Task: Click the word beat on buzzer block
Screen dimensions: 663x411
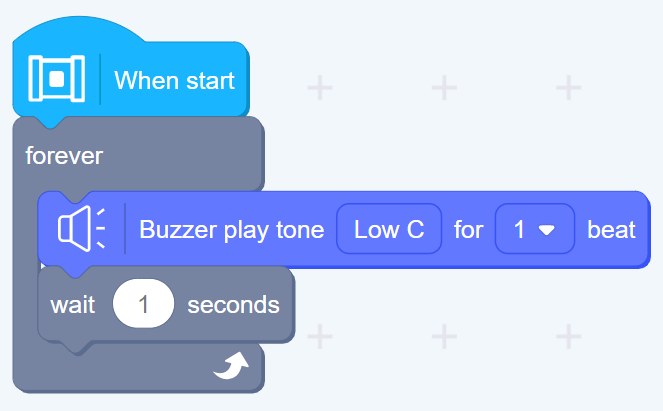Action: (x=611, y=230)
